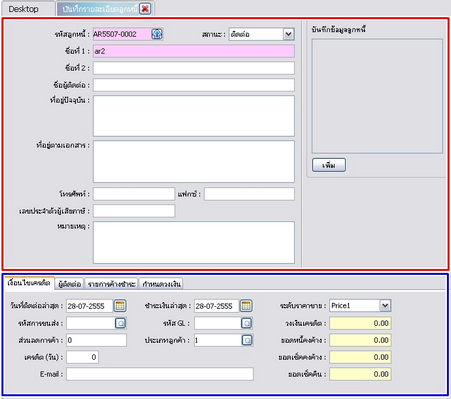Click the ยอดเช็คคงค้าง amount field
Viewport: 451px width, 399px height.
click(360, 357)
